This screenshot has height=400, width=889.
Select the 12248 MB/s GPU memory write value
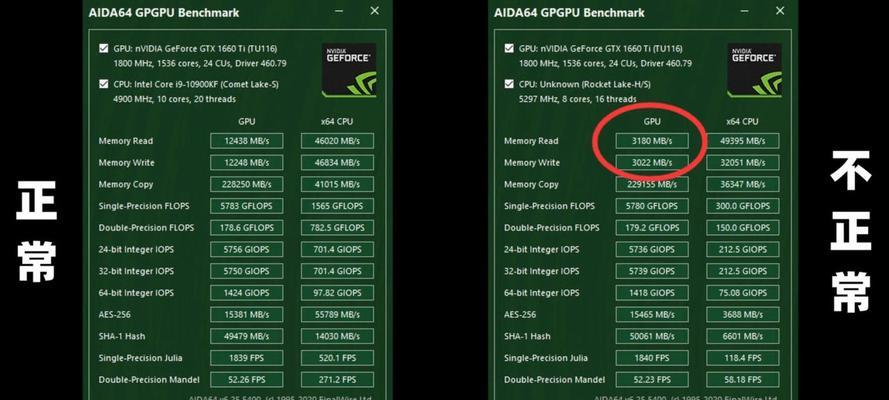(247, 163)
